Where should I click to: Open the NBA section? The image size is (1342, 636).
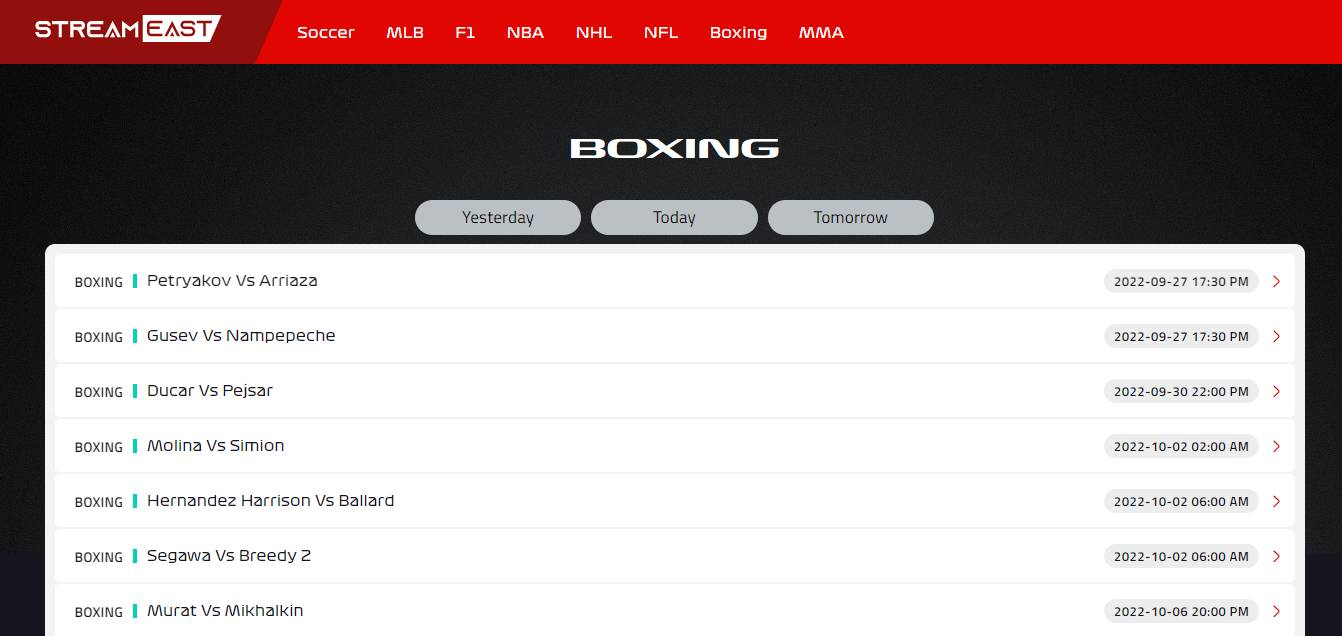(525, 32)
